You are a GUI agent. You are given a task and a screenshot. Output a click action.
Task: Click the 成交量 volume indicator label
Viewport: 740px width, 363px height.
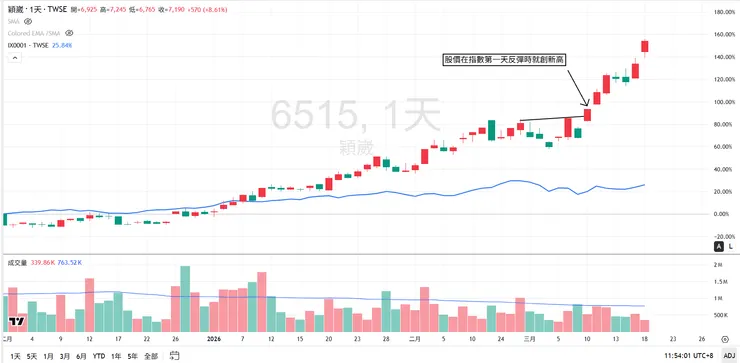tap(17, 262)
